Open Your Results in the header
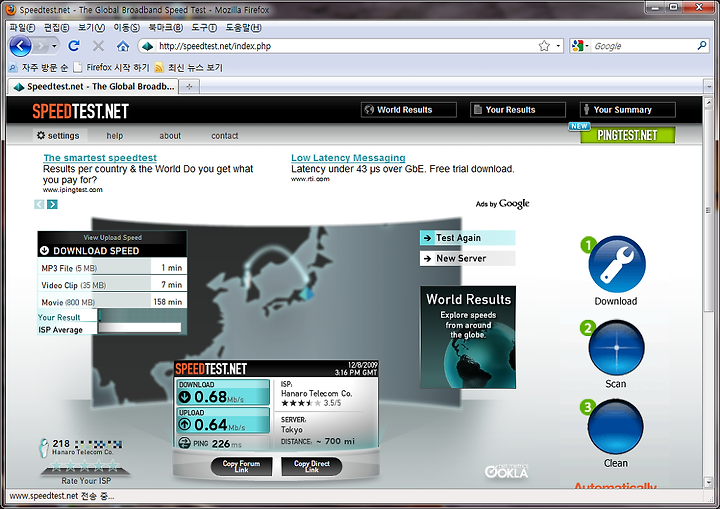 [518, 110]
